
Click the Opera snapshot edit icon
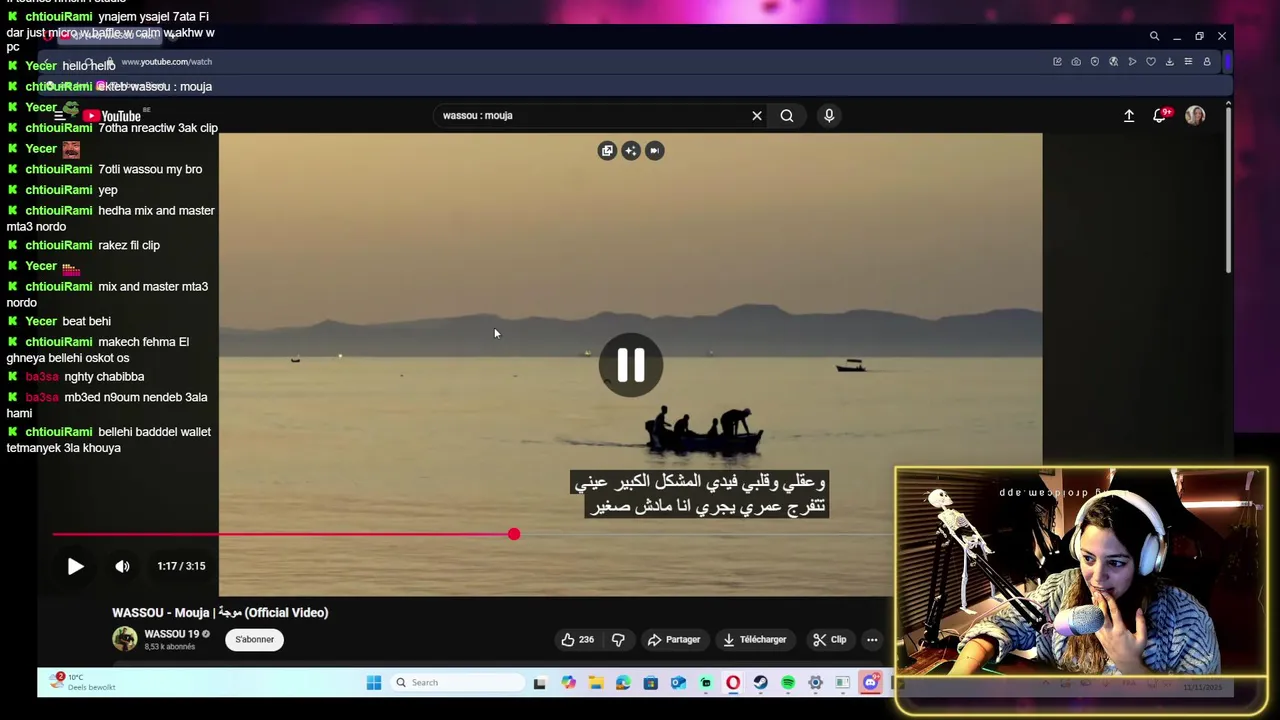(1057, 62)
